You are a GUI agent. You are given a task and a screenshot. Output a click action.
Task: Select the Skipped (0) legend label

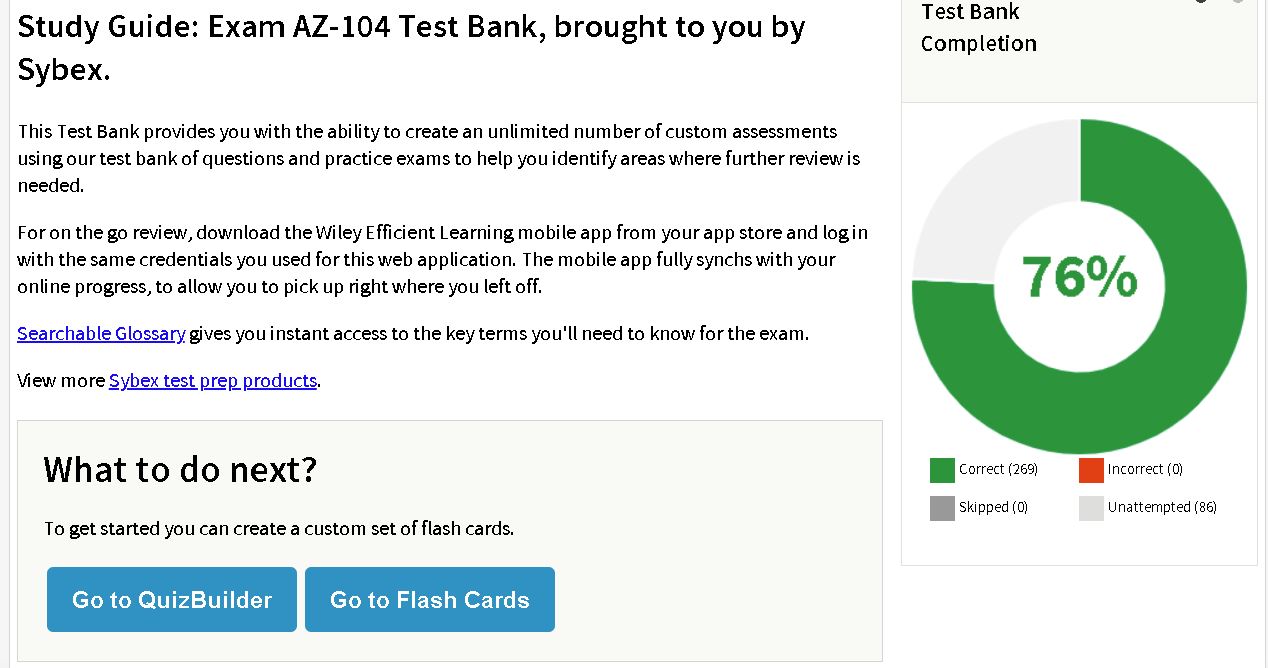[x=993, y=507]
